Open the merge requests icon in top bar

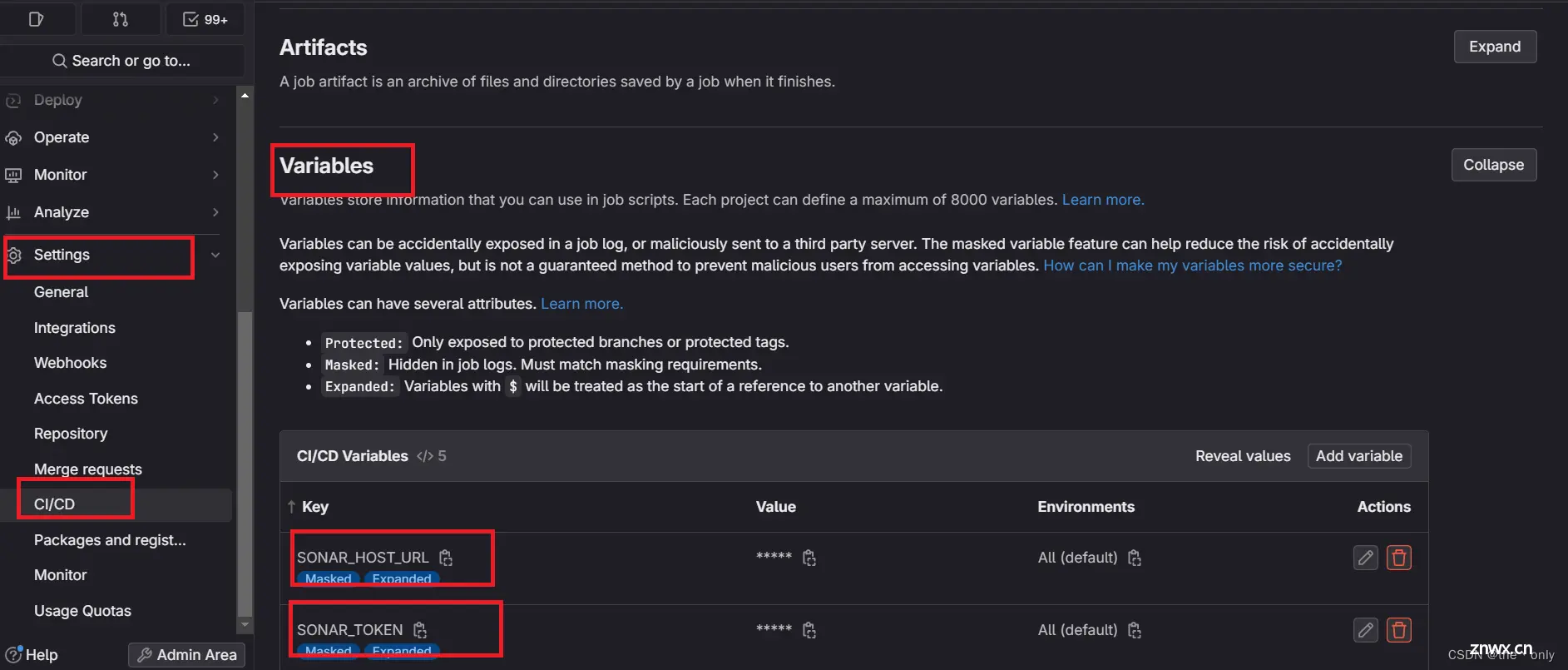[121, 18]
